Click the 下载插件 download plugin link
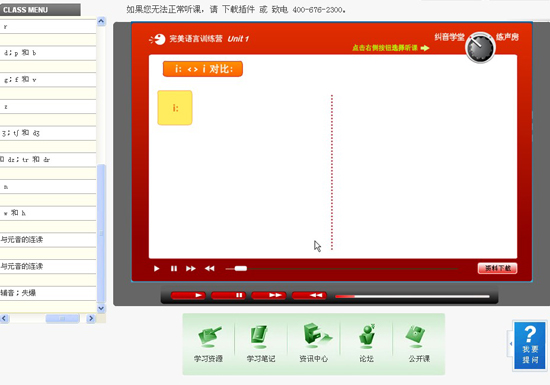 pos(238,9)
